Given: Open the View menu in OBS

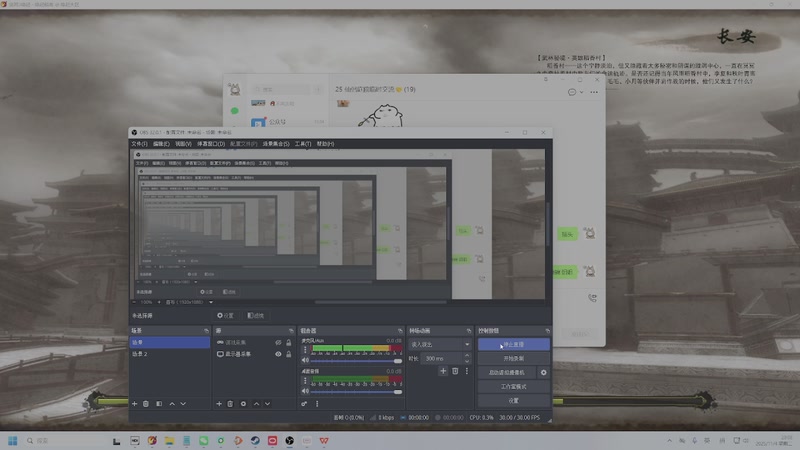Looking at the screenshot, I should click(x=183, y=144).
